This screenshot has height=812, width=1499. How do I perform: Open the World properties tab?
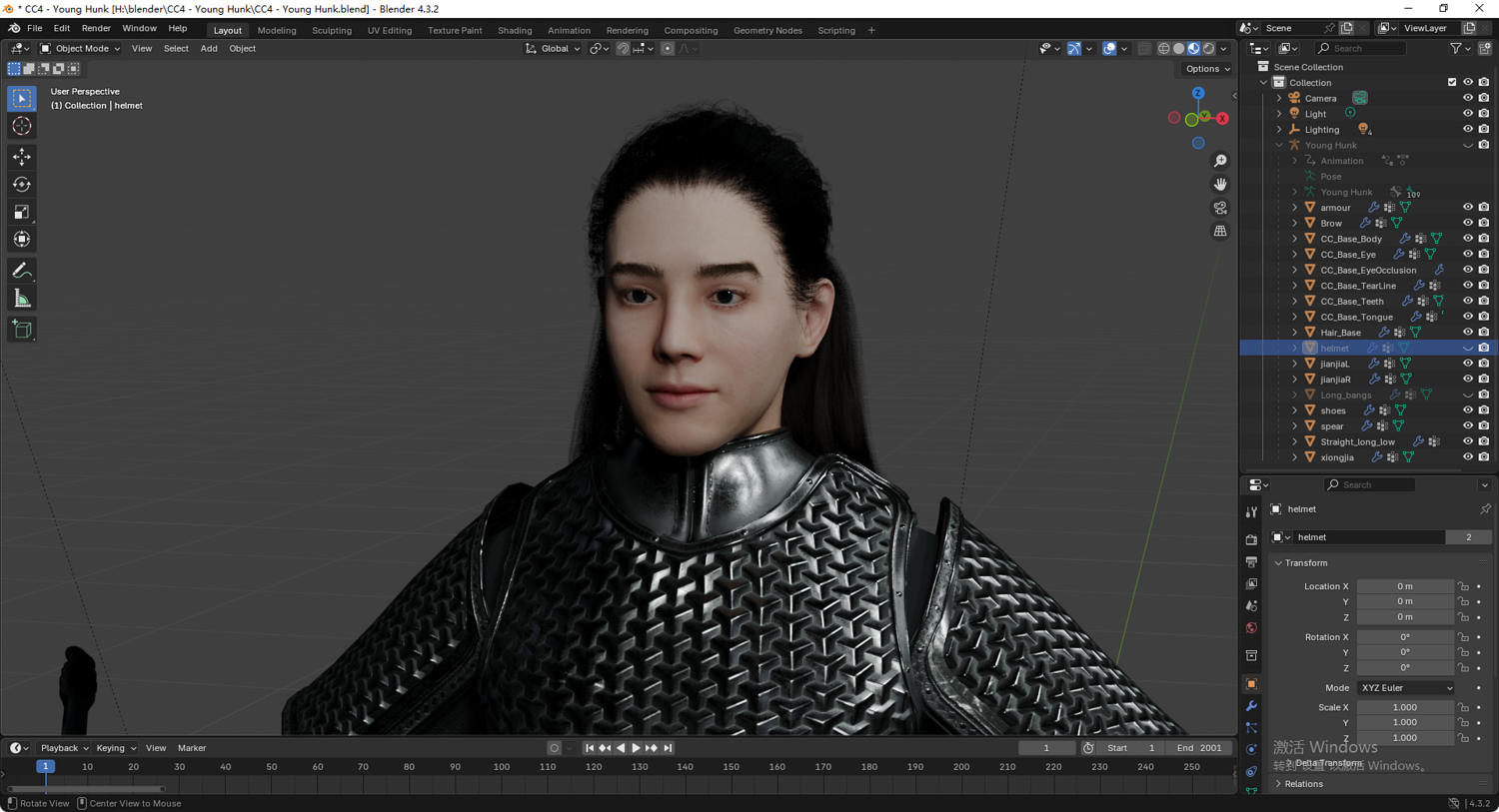point(1251,628)
